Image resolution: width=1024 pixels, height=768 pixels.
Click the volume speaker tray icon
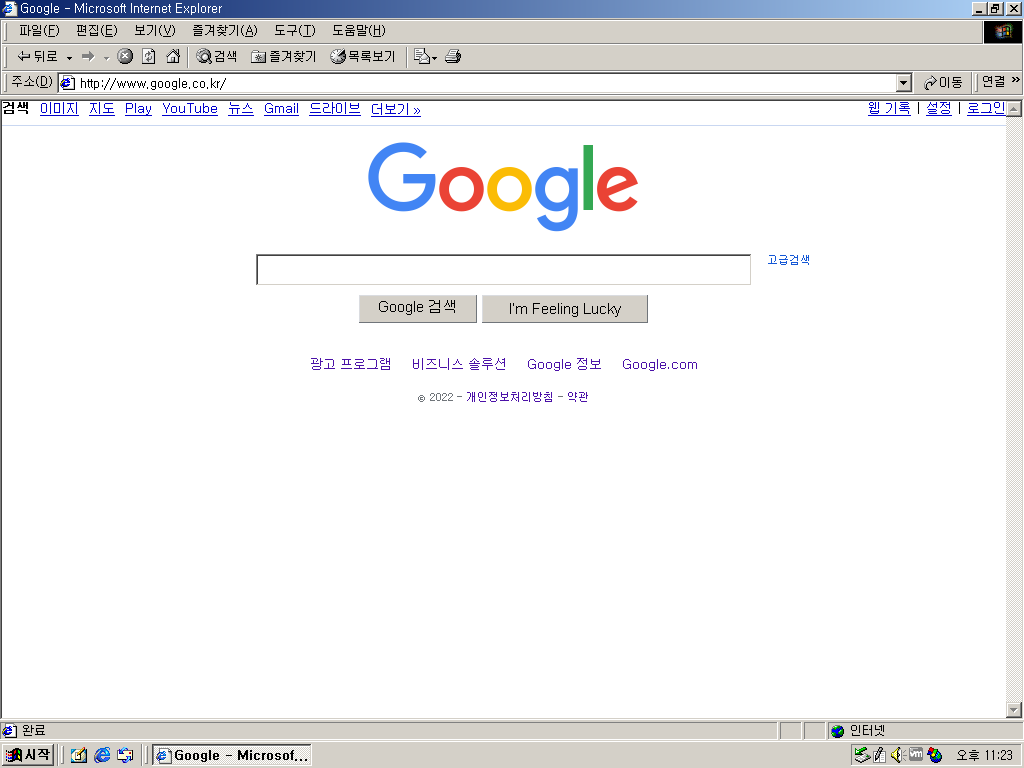(897, 755)
